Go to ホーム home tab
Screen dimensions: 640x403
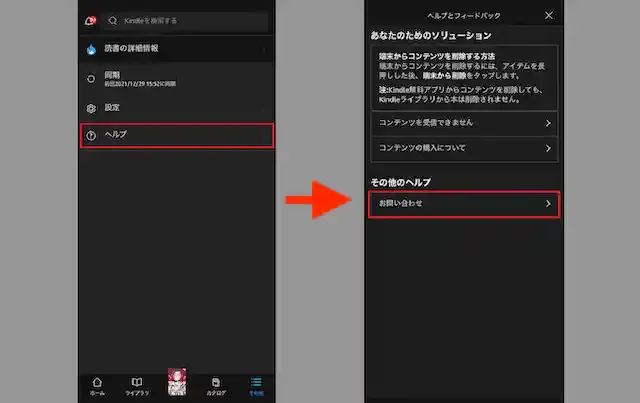click(97, 386)
